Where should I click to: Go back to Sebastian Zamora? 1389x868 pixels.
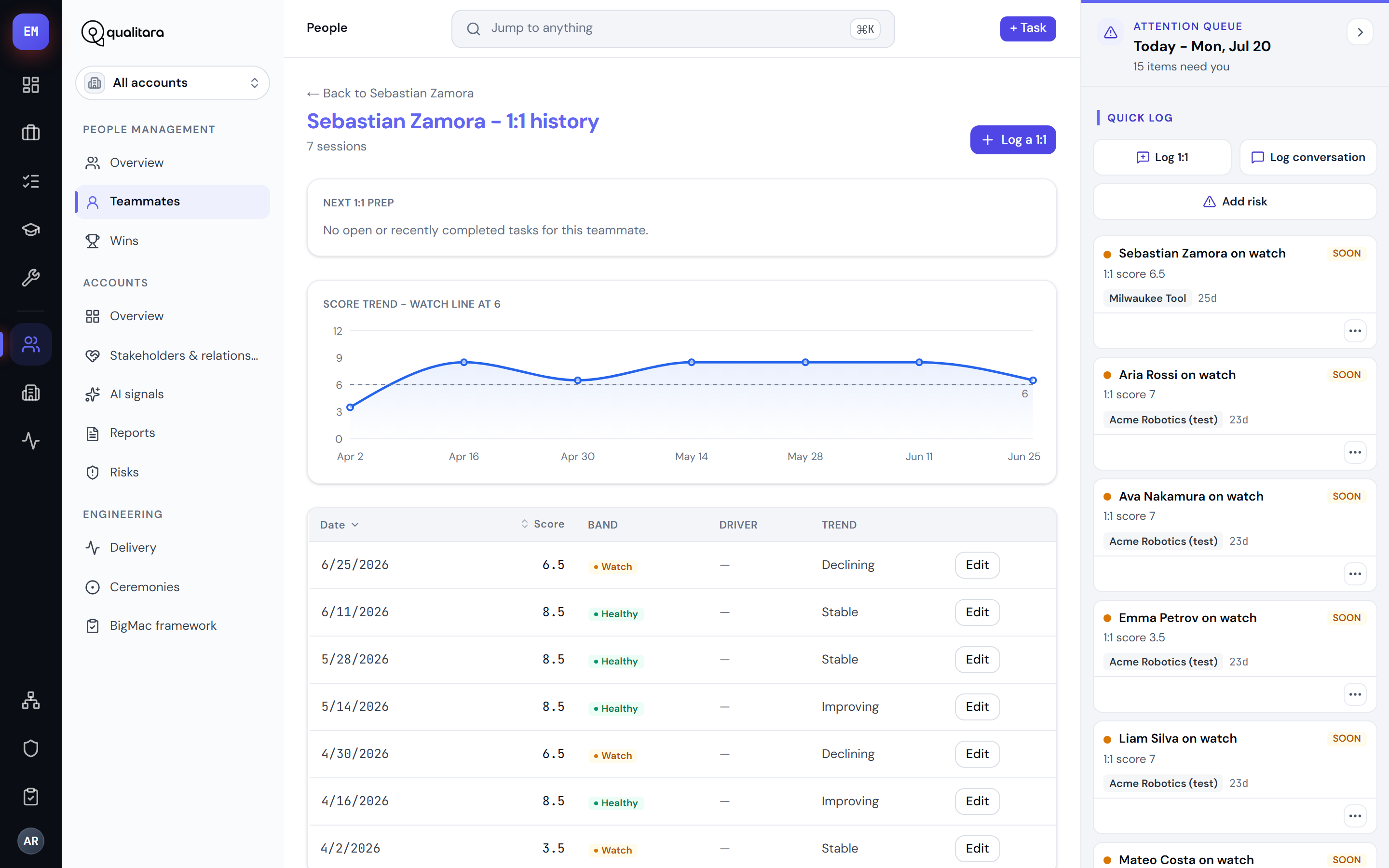390,93
